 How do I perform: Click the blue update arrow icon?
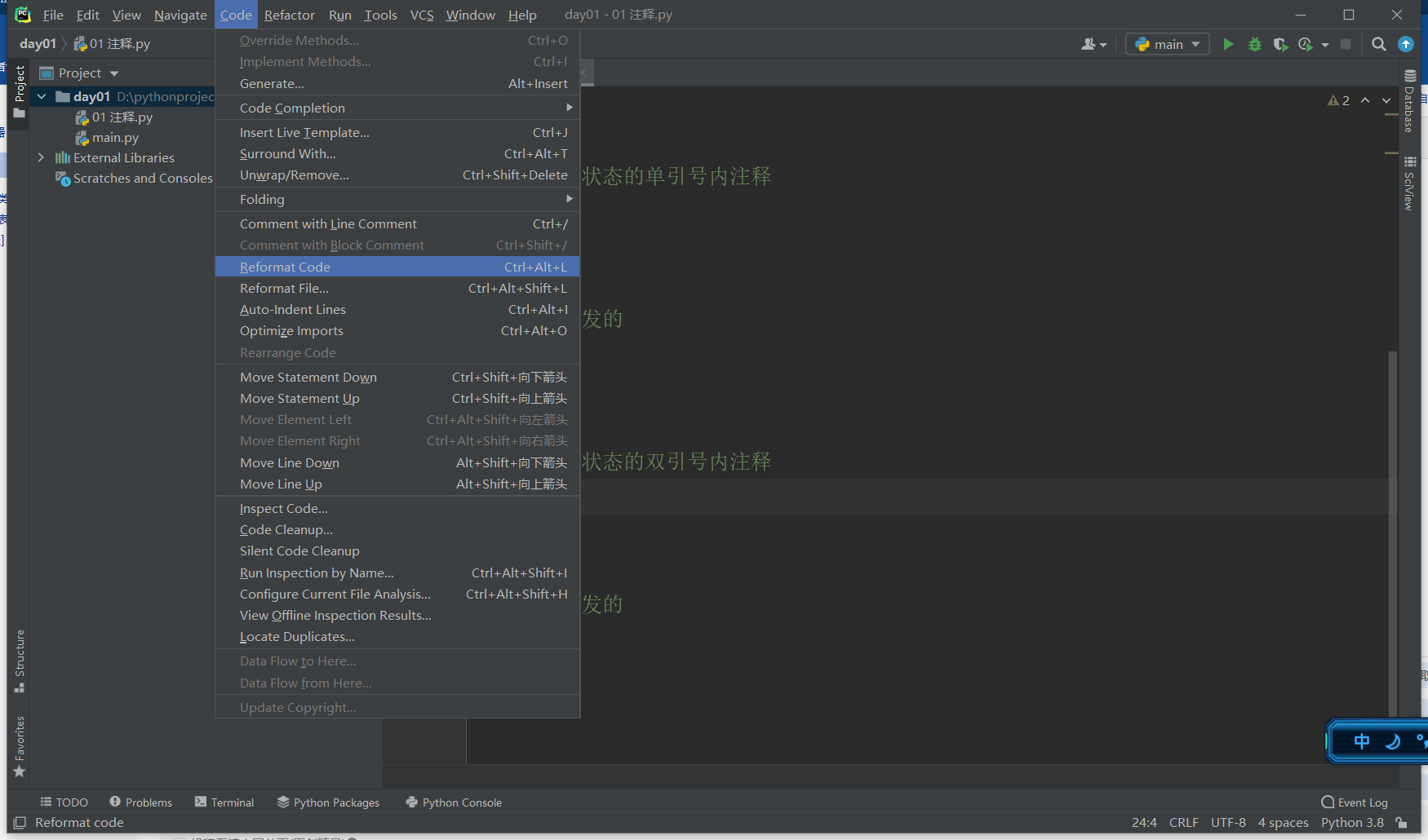pos(1406,44)
